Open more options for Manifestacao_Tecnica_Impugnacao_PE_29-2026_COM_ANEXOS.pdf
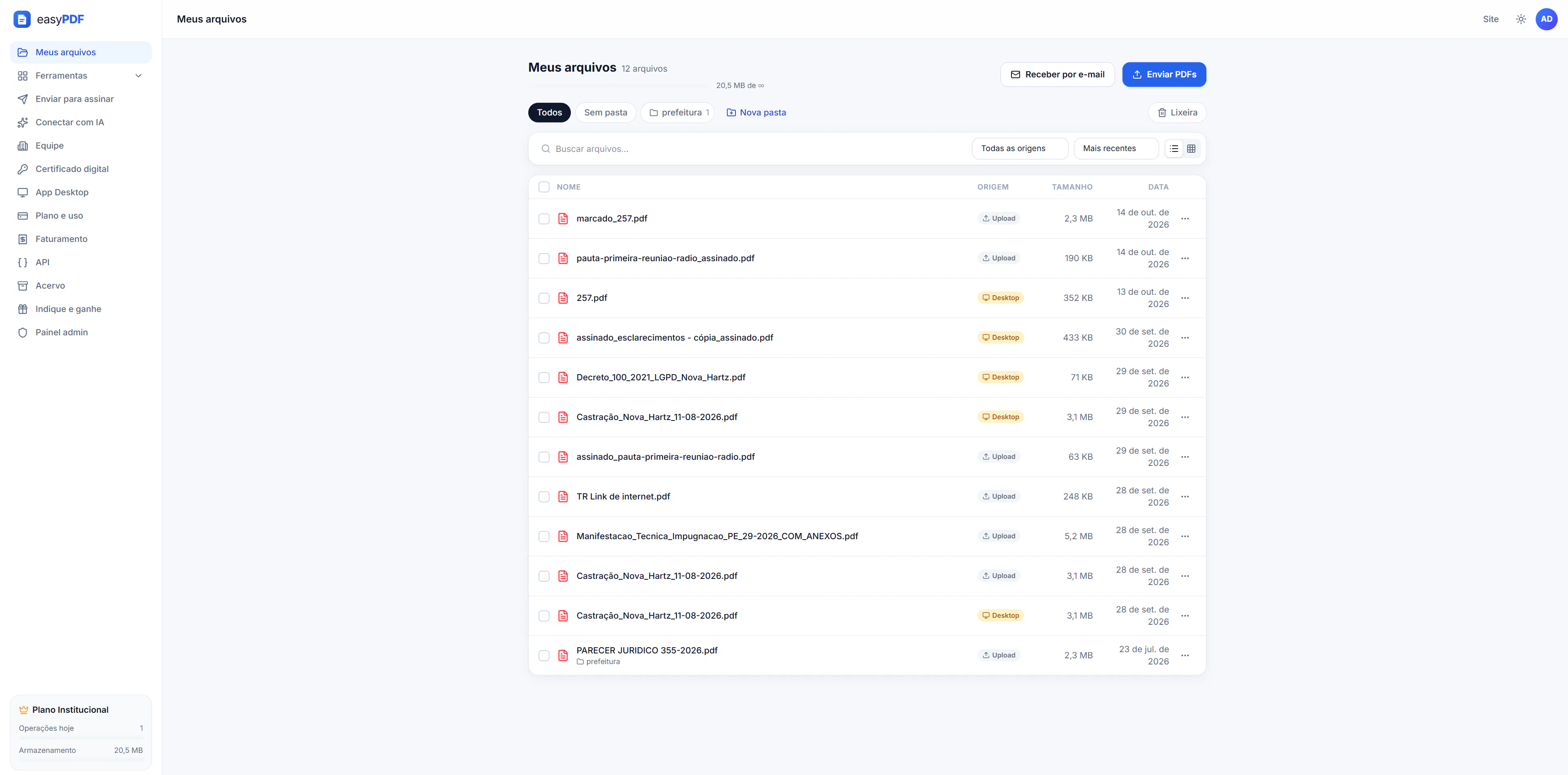This screenshot has height=775, width=1568. point(1185,536)
